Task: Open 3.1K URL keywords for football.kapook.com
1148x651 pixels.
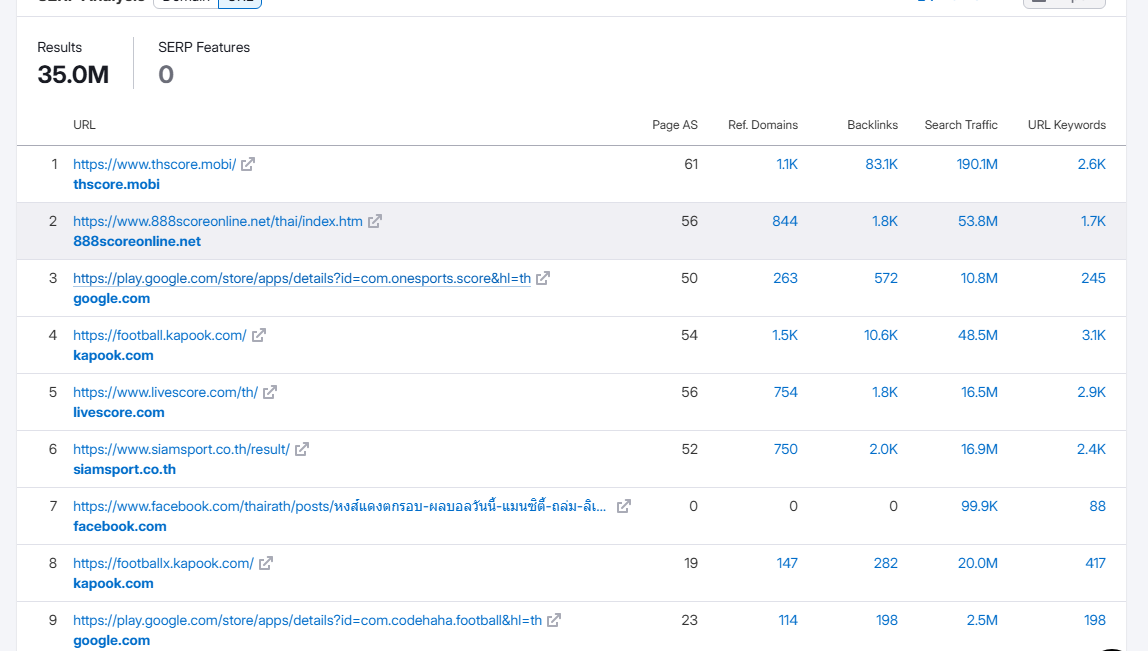Action: click(1094, 335)
